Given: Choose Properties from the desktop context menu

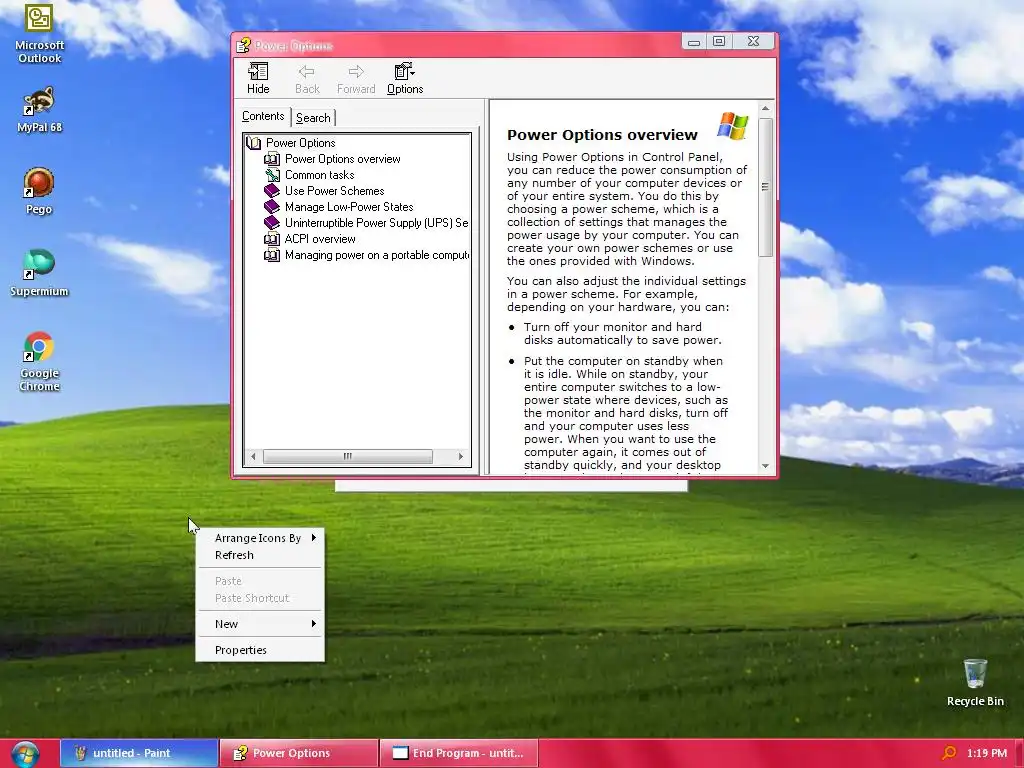Looking at the screenshot, I should (x=260, y=650).
